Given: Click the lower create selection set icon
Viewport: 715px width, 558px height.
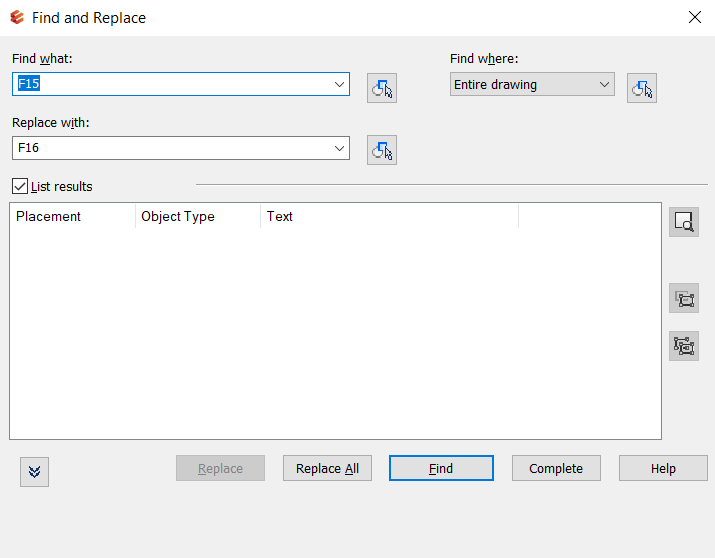Looking at the screenshot, I should click(684, 345).
